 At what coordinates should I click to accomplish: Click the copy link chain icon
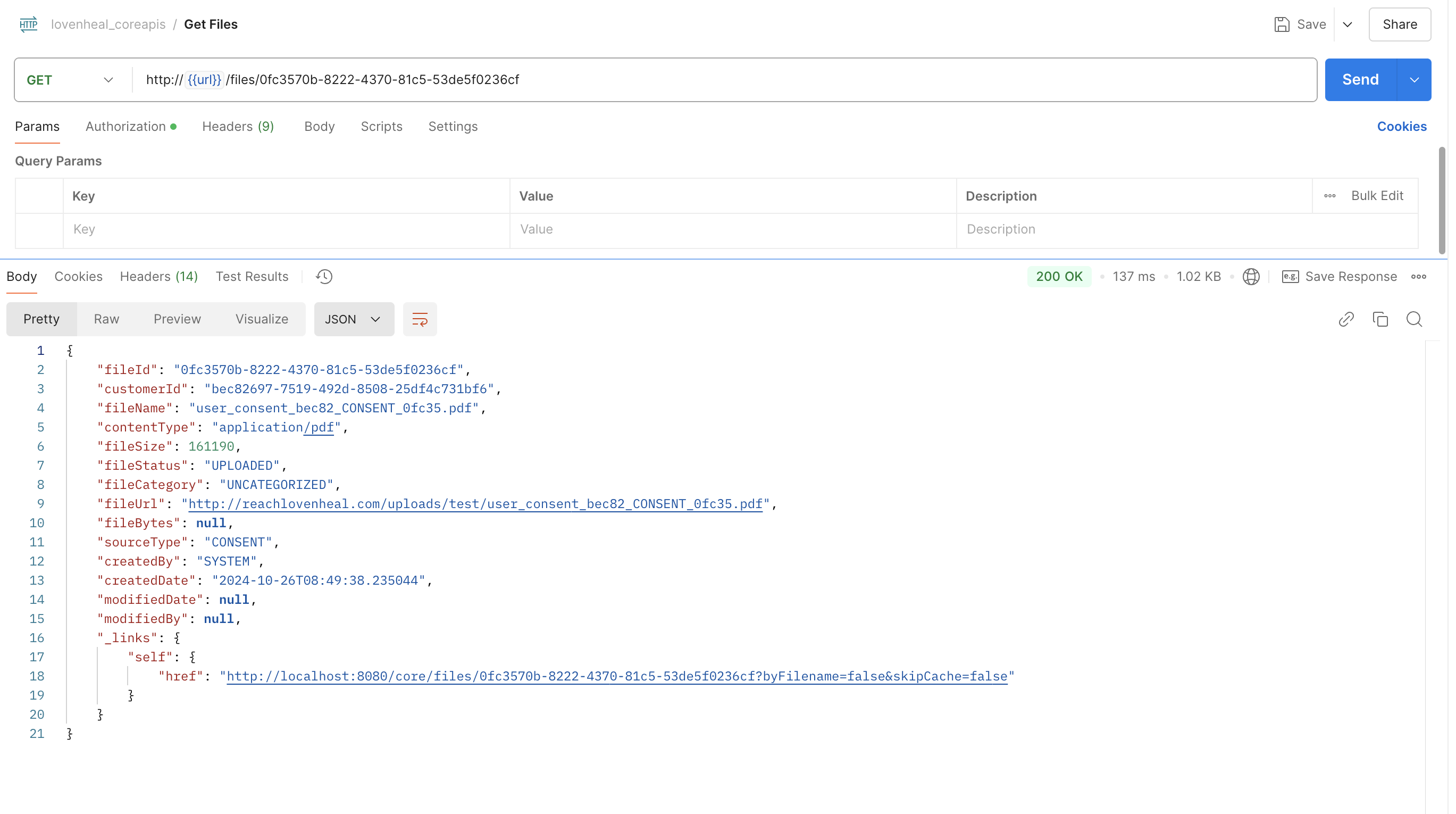tap(1346, 320)
